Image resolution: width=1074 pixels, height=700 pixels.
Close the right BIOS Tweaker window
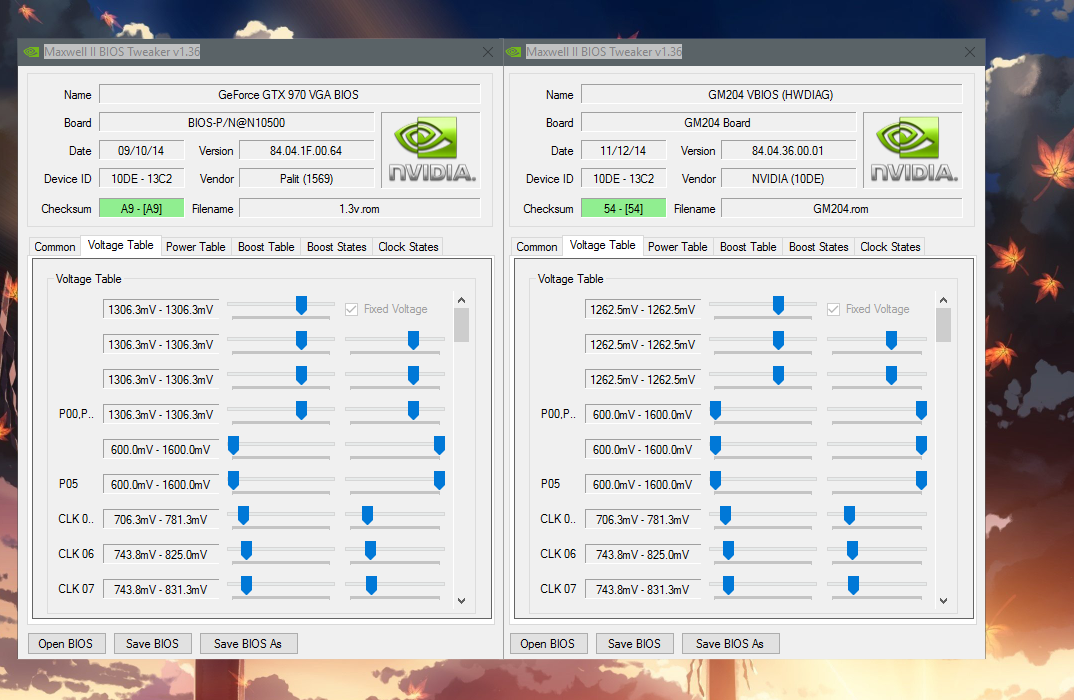point(970,52)
